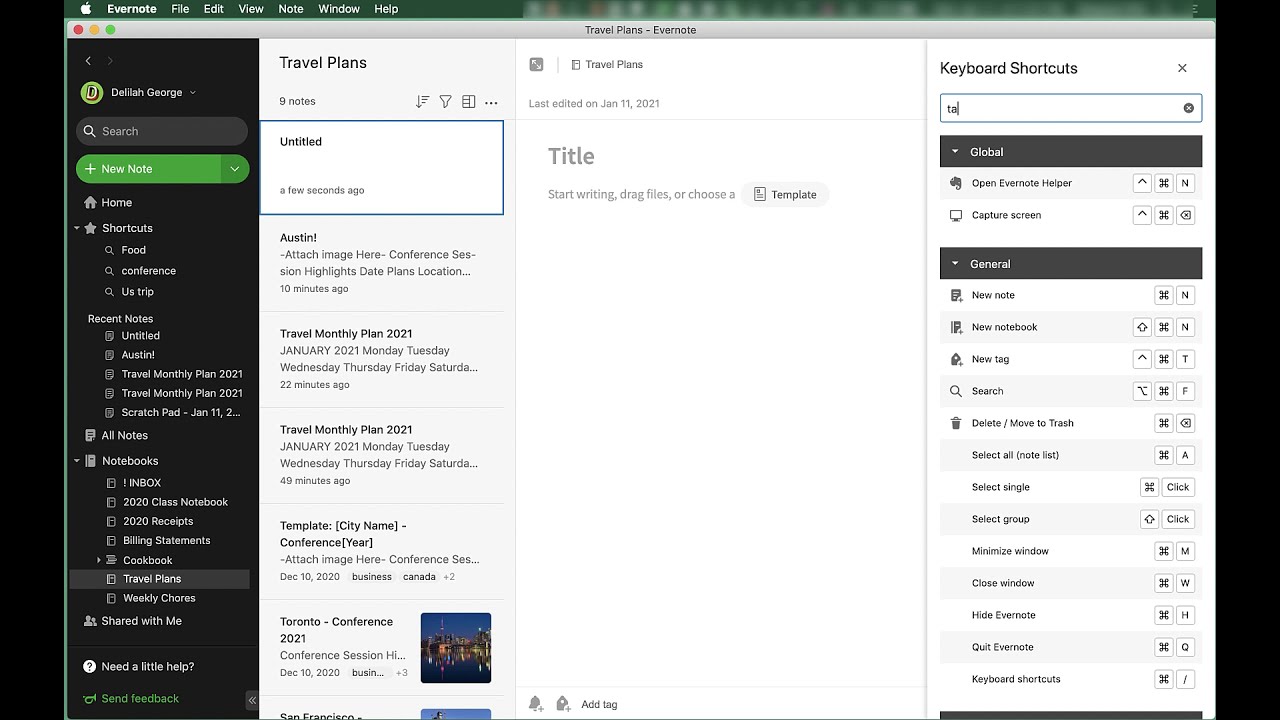The height and width of the screenshot is (720, 1280).
Task: Click the Travel Plans notebook breadcrumb
Action: pyautogui.click(x=607, y=64)
